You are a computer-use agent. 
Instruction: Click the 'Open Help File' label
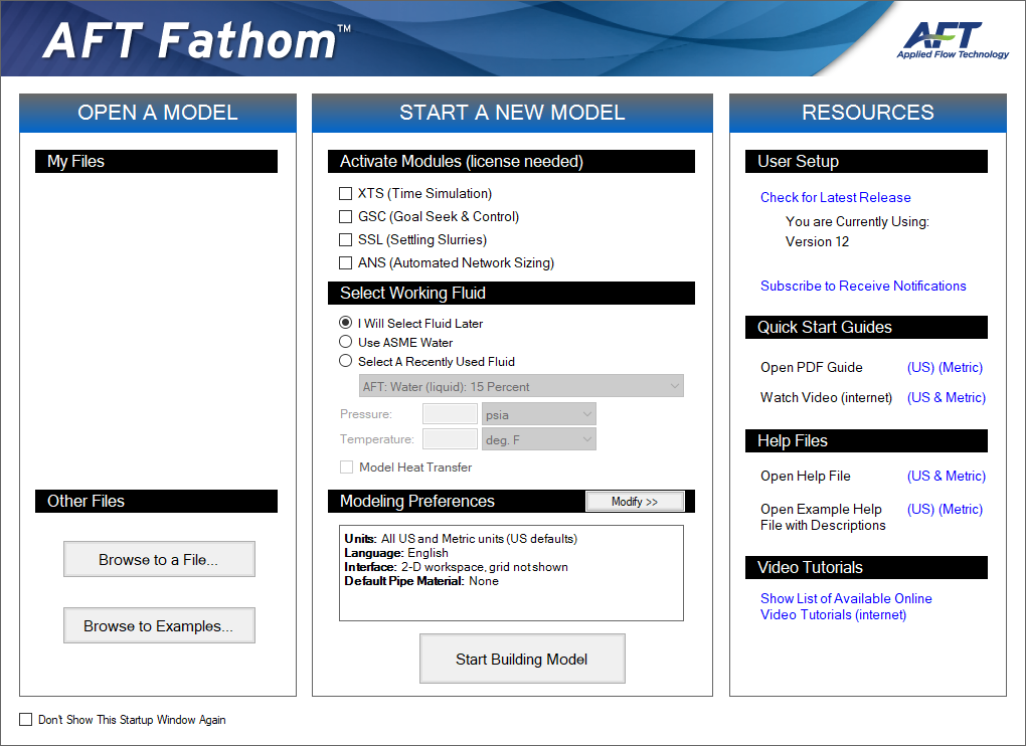[805, 476]
